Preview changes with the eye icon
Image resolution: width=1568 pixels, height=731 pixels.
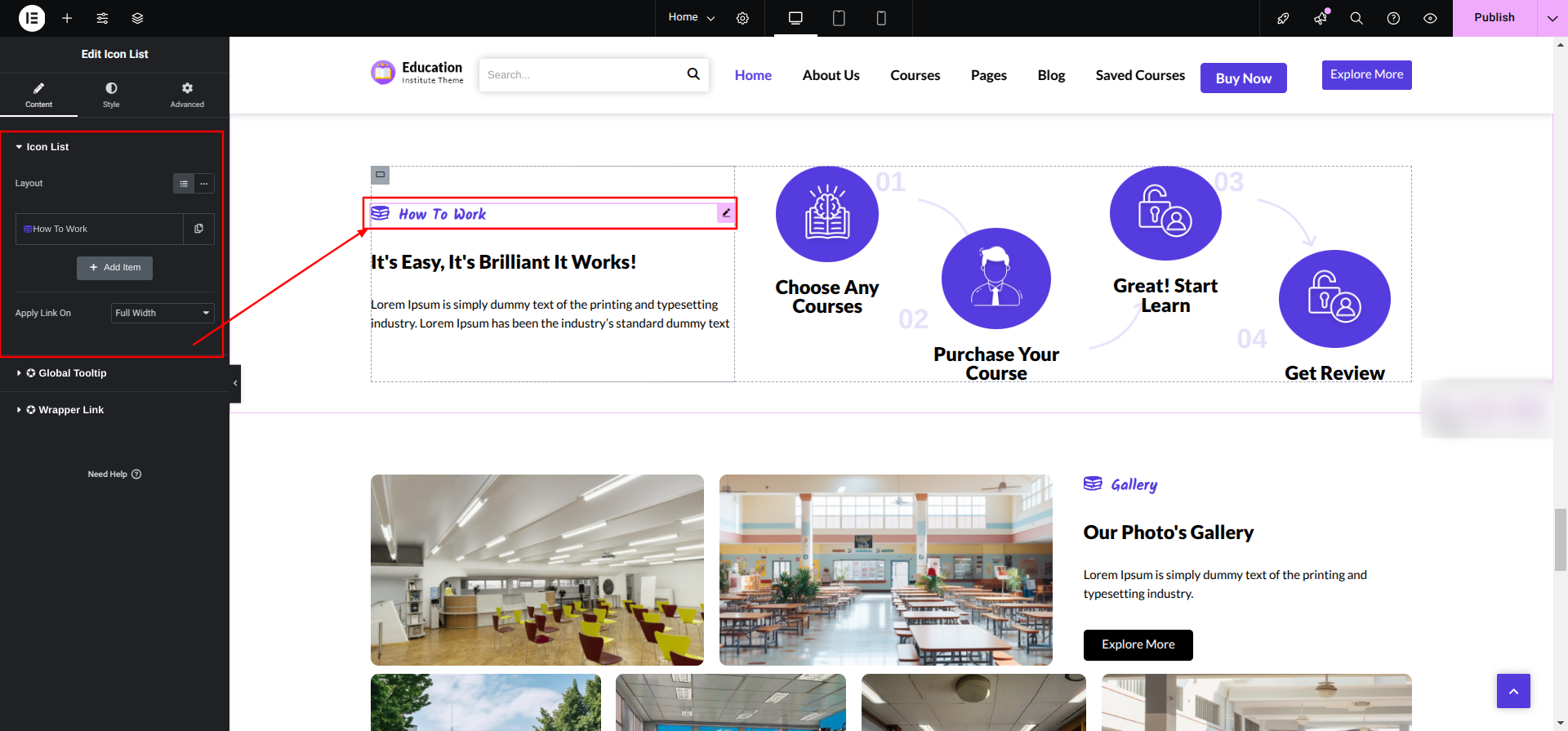tap(1430, 18)
